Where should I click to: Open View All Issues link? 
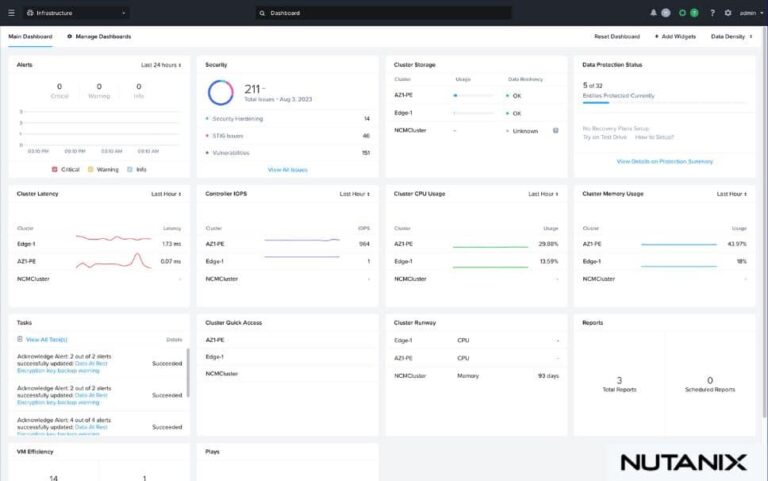tap(288, 169)
